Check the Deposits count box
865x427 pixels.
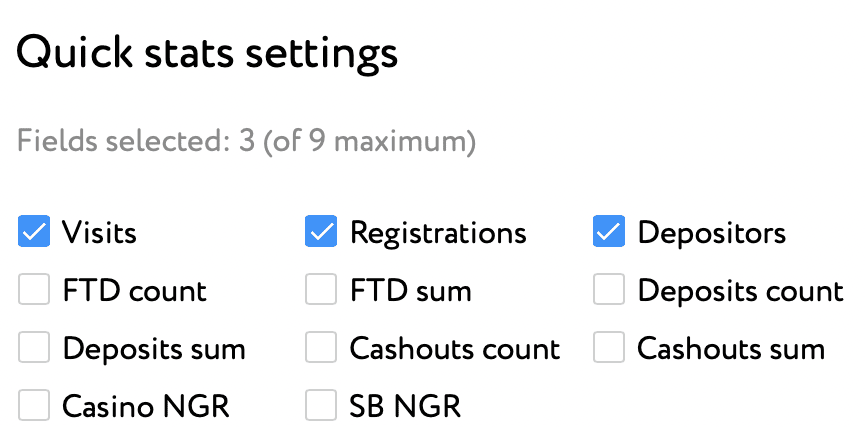609,290
